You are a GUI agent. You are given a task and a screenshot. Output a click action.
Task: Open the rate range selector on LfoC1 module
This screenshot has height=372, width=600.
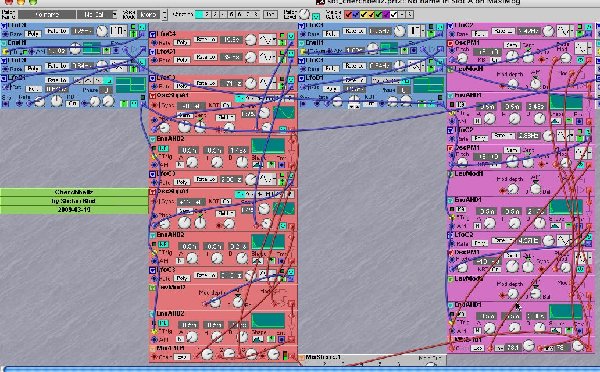(205, 57)
